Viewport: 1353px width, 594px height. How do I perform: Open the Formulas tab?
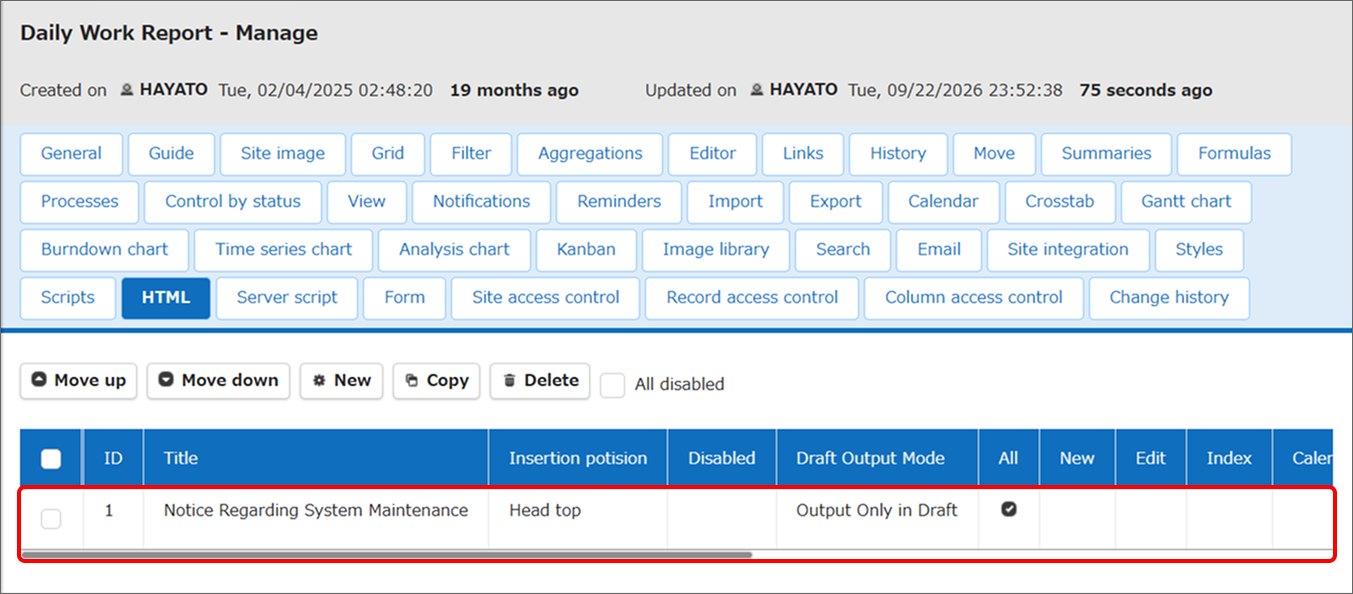click(x=1234, y=154)
